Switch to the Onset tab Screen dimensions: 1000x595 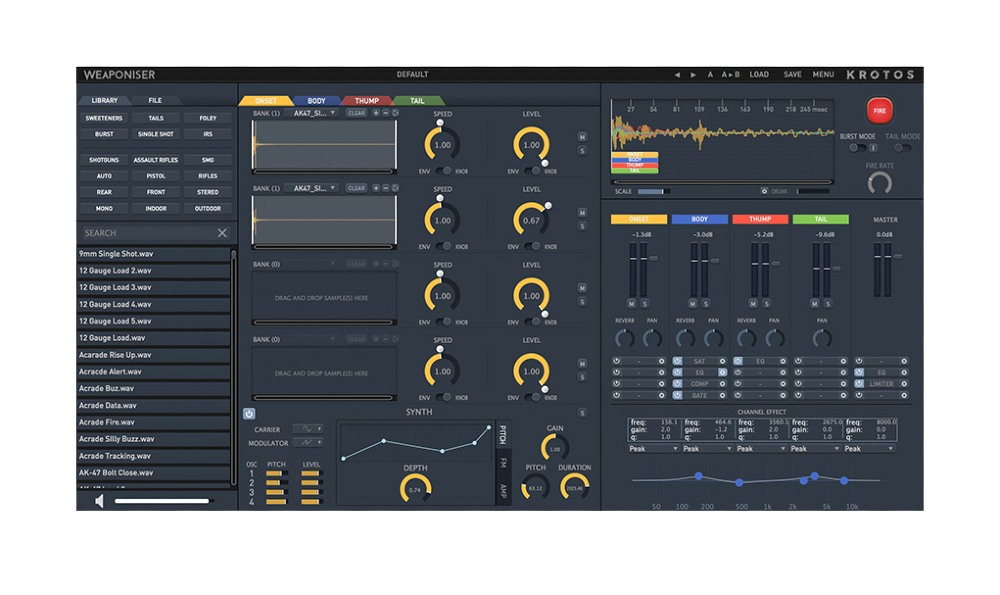pos(265,101)
